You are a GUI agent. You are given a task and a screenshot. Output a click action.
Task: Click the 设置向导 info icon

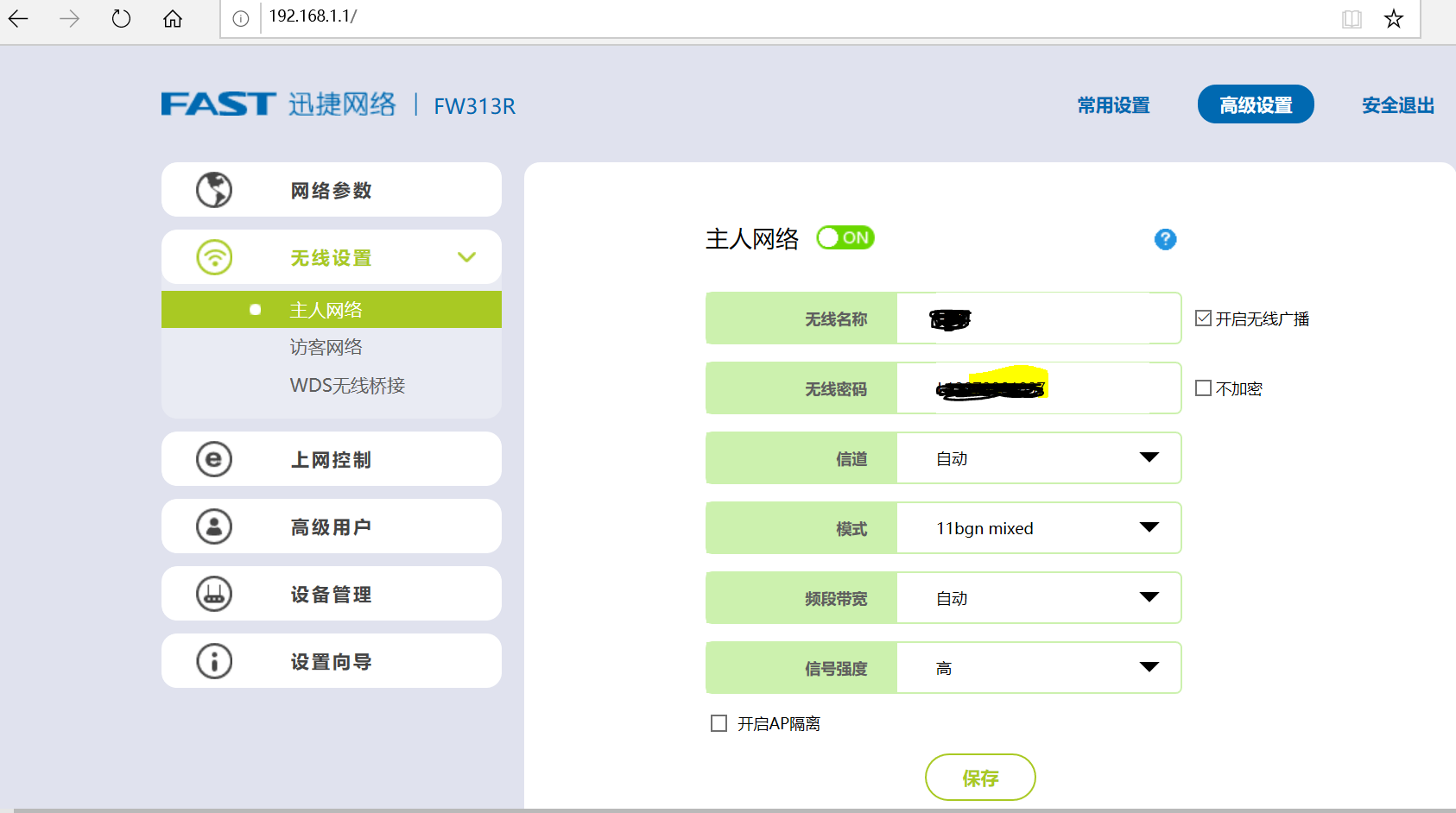pyautogui.click(x=213, y=660)
